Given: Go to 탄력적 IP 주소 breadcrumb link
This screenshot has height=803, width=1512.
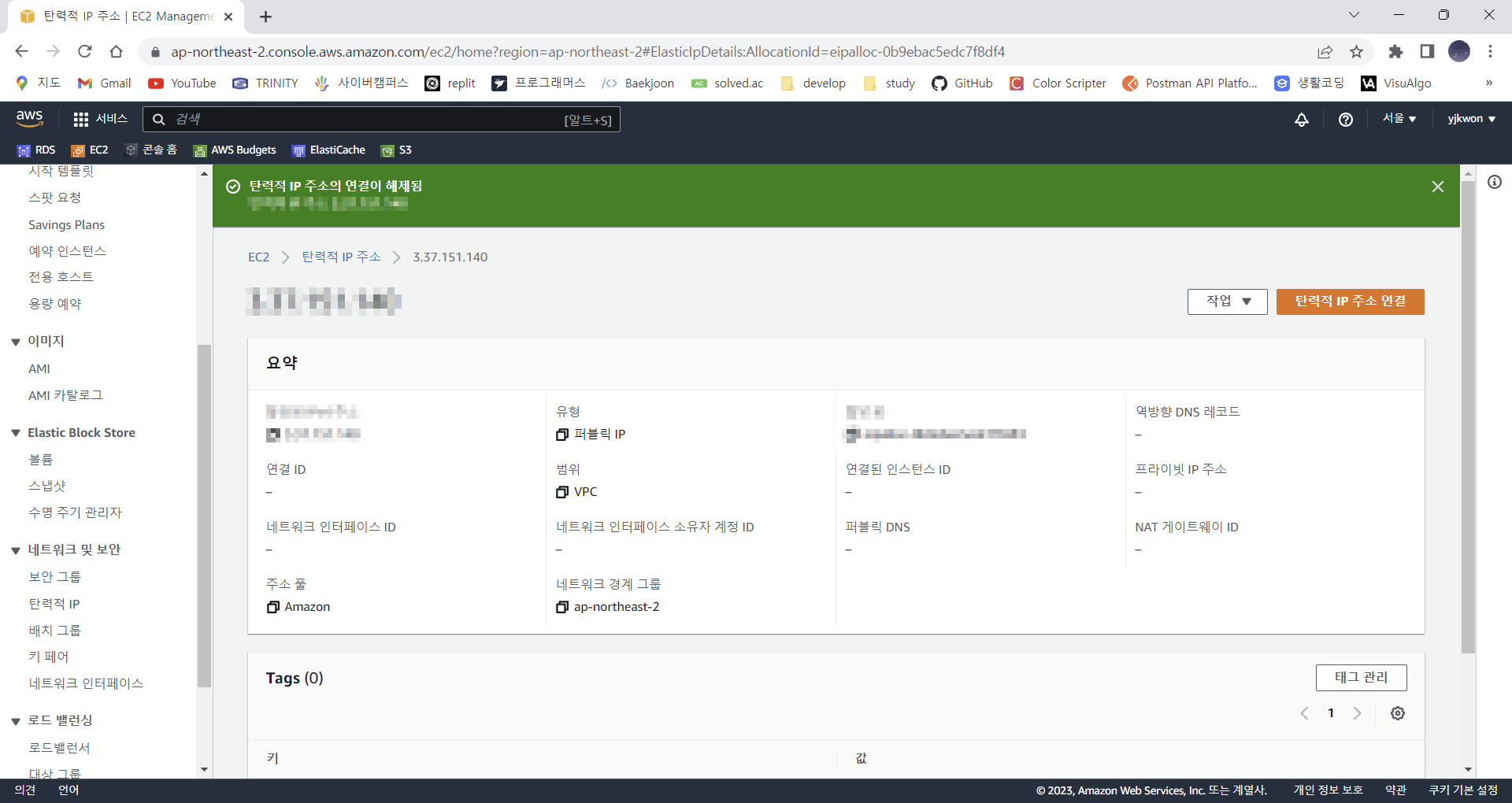Looking at the screenshot, I should pyautogui.click(x=341, y=257).
